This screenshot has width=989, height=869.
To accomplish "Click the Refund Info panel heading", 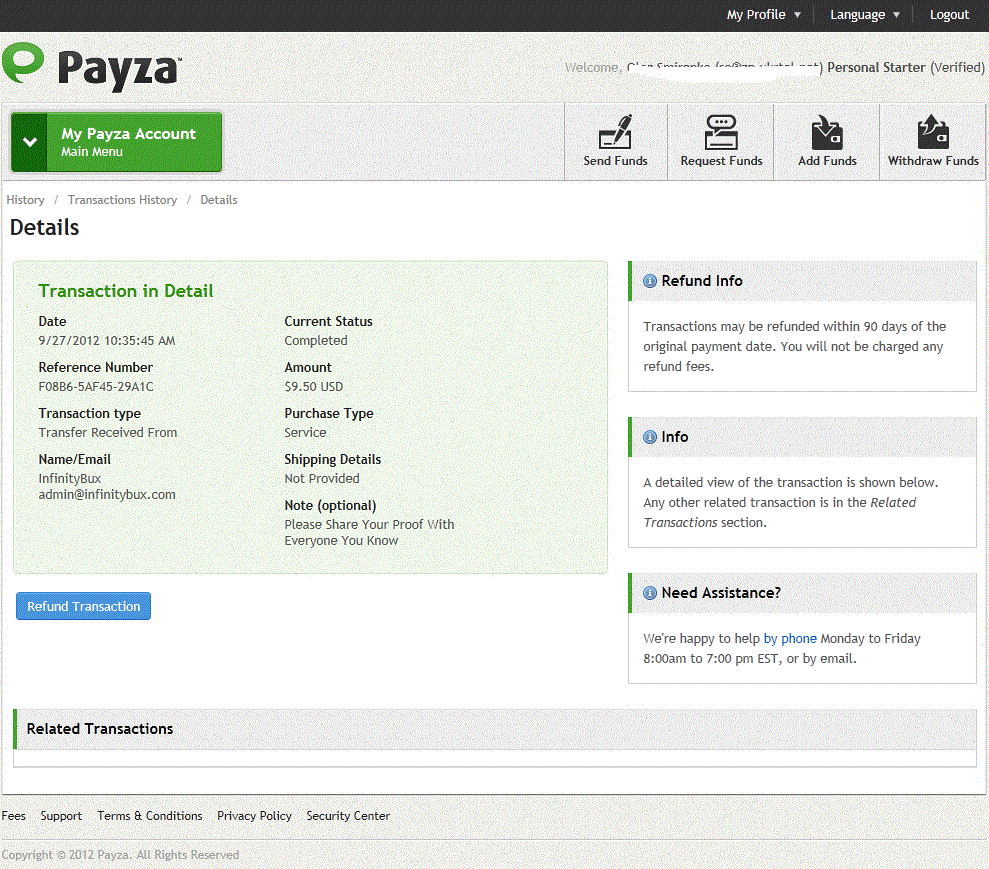I will (x=701, y=281).
